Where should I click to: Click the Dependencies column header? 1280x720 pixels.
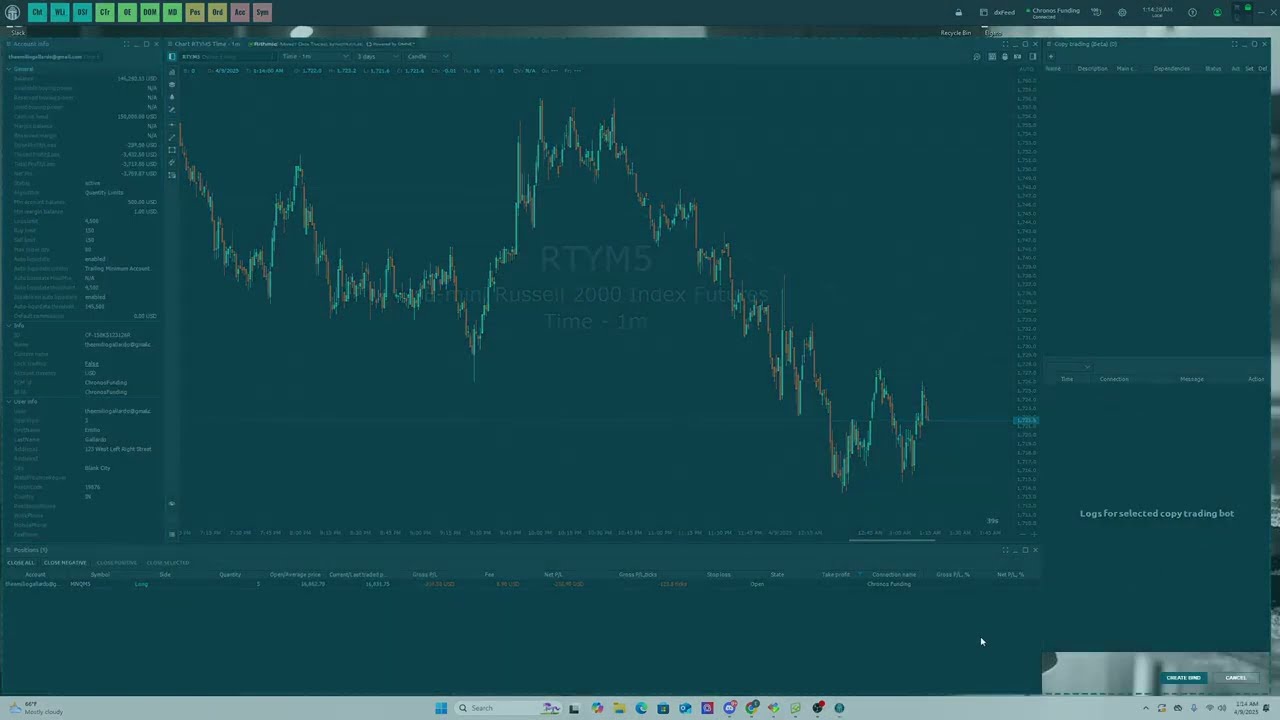click(1171, 68)
